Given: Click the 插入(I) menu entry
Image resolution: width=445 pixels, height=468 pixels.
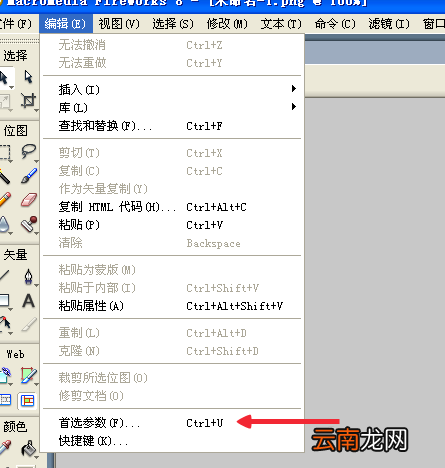Looking at the screenshot, I should (x=172, y=89).
